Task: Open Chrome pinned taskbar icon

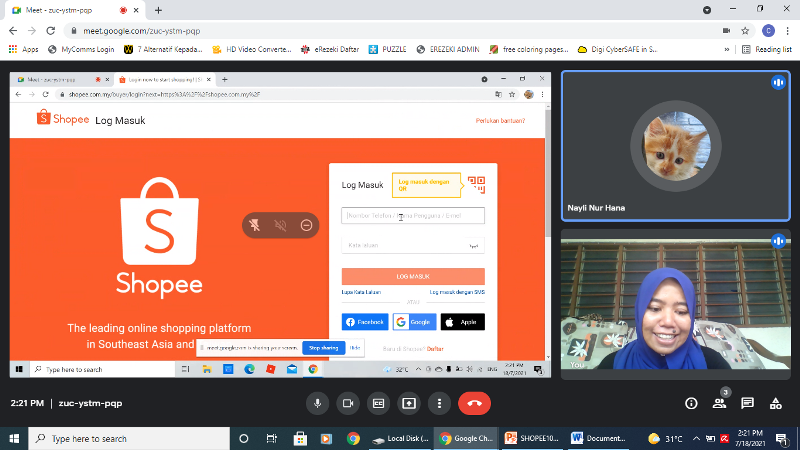Action: (x=353, y=438)
